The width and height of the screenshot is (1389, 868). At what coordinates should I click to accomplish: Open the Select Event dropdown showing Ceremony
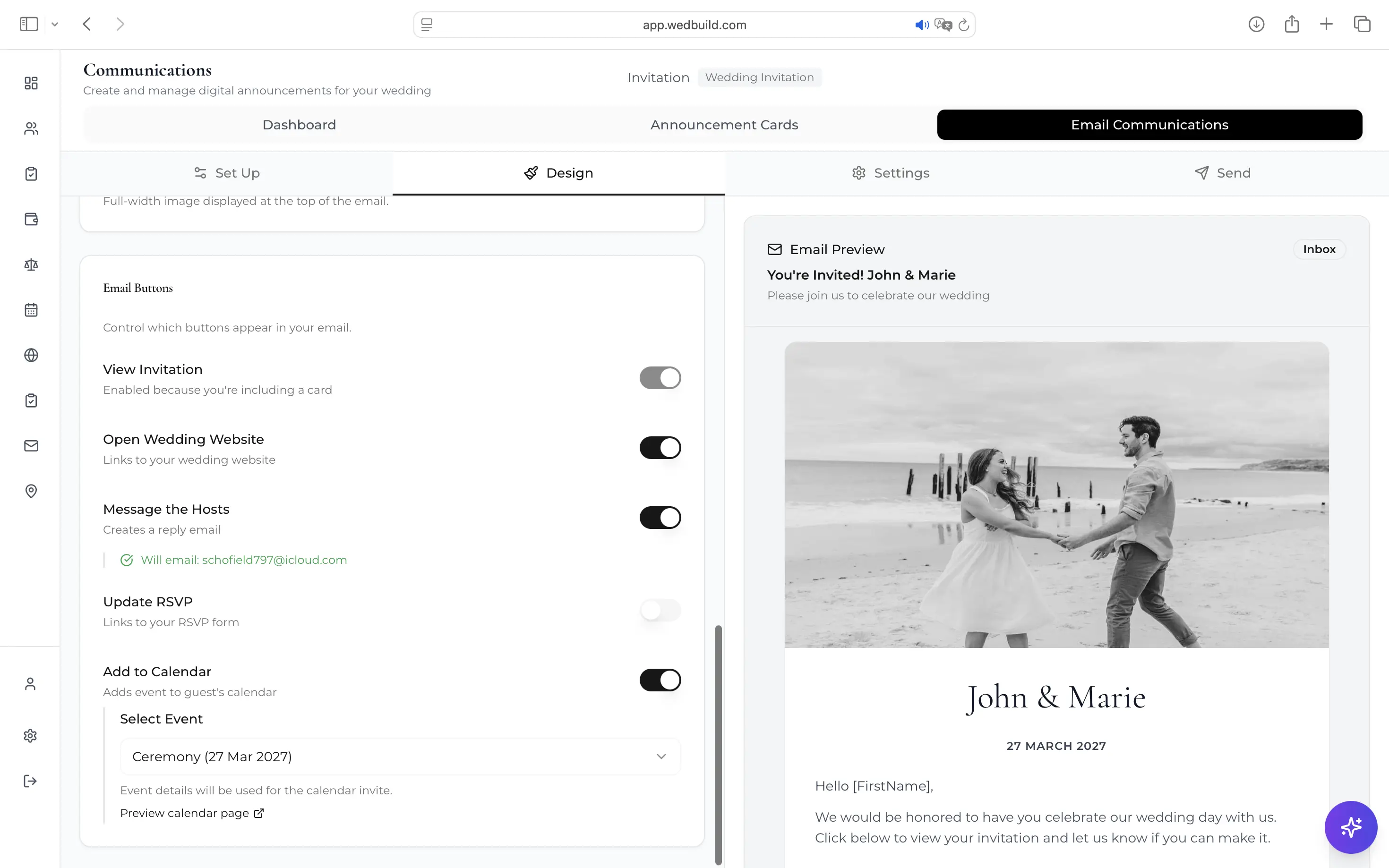click(x=400, y=757)
